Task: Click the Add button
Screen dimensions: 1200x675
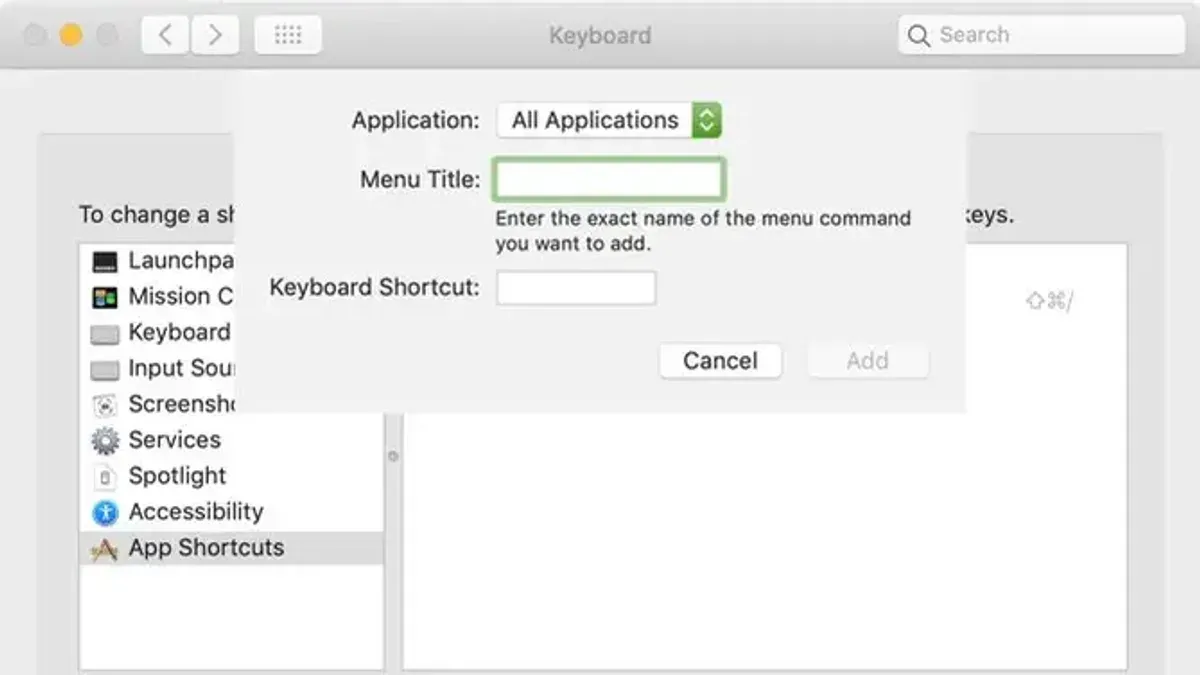Action: (x=868, y=361)
